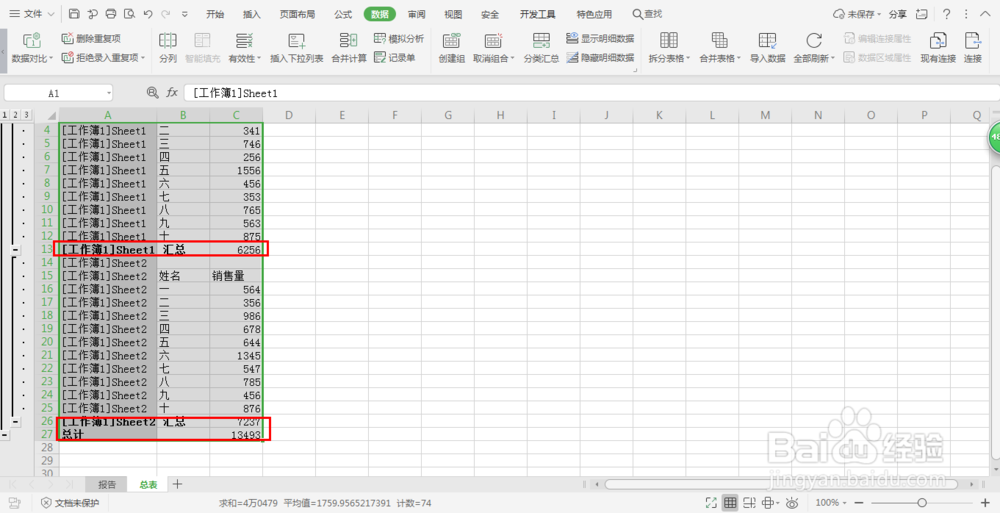Open the 开发工具 ribbon tab
This screenshot has width=1000, height=513.
coord(537,14)
